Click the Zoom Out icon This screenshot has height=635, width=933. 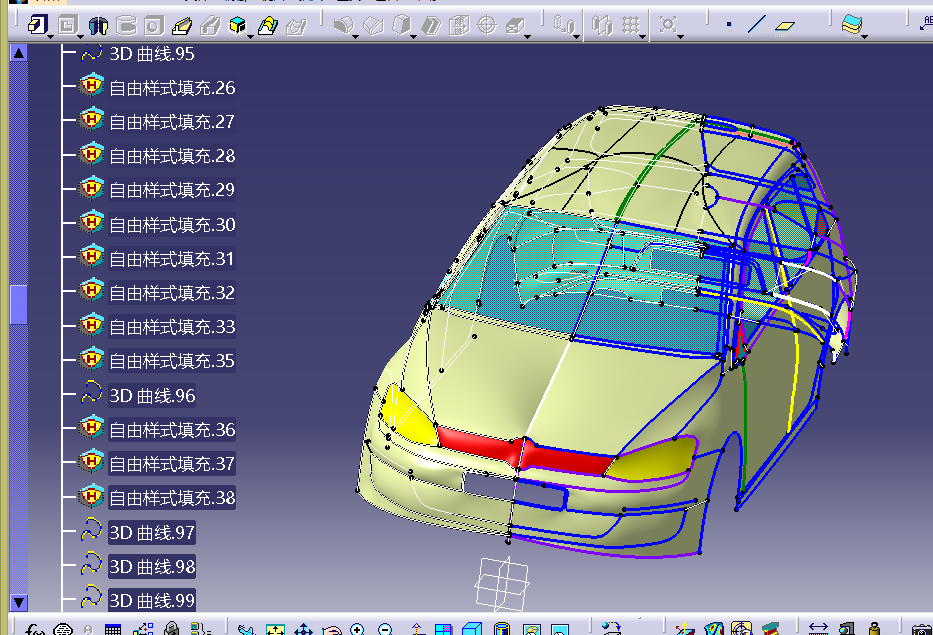click(385, 629)
